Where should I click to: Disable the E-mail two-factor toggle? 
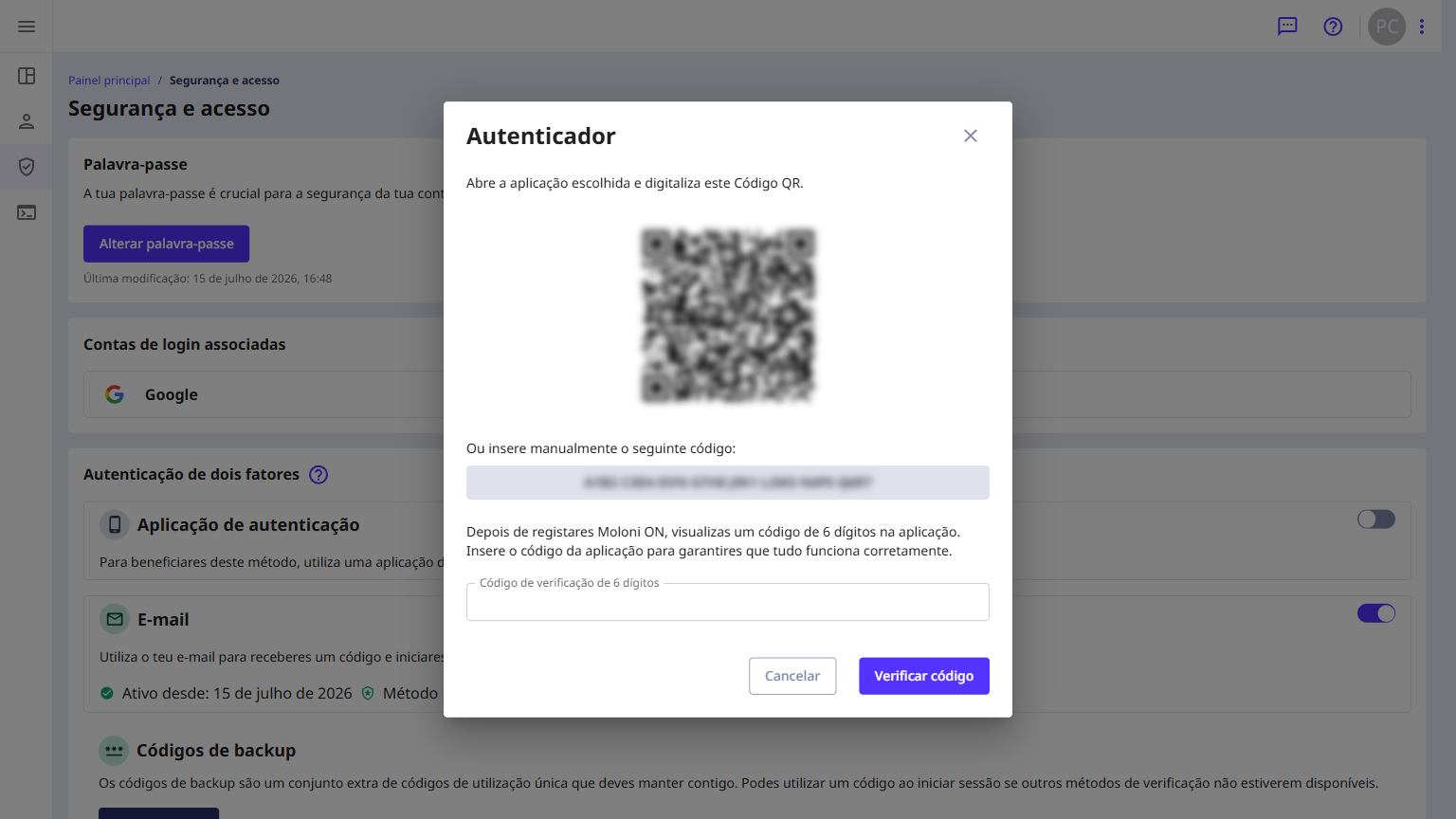tap(1375, 613)
